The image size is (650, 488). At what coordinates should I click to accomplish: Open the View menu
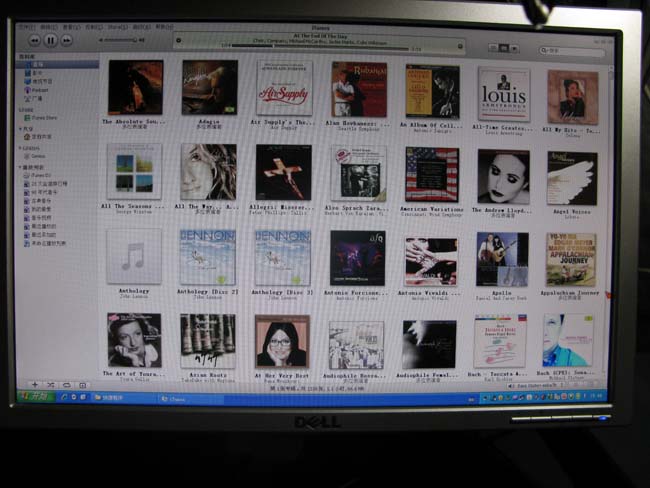pos(71,27)
